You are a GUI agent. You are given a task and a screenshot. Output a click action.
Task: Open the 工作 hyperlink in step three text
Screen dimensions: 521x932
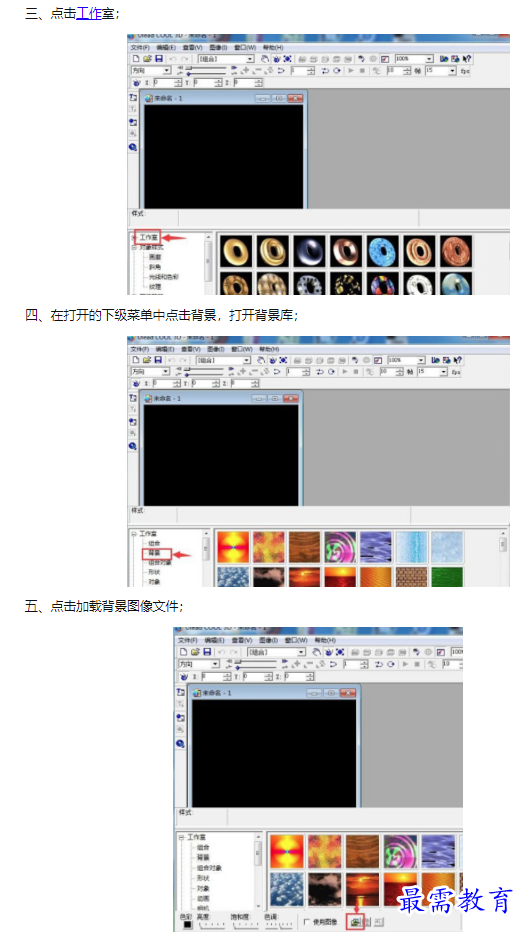89,14
